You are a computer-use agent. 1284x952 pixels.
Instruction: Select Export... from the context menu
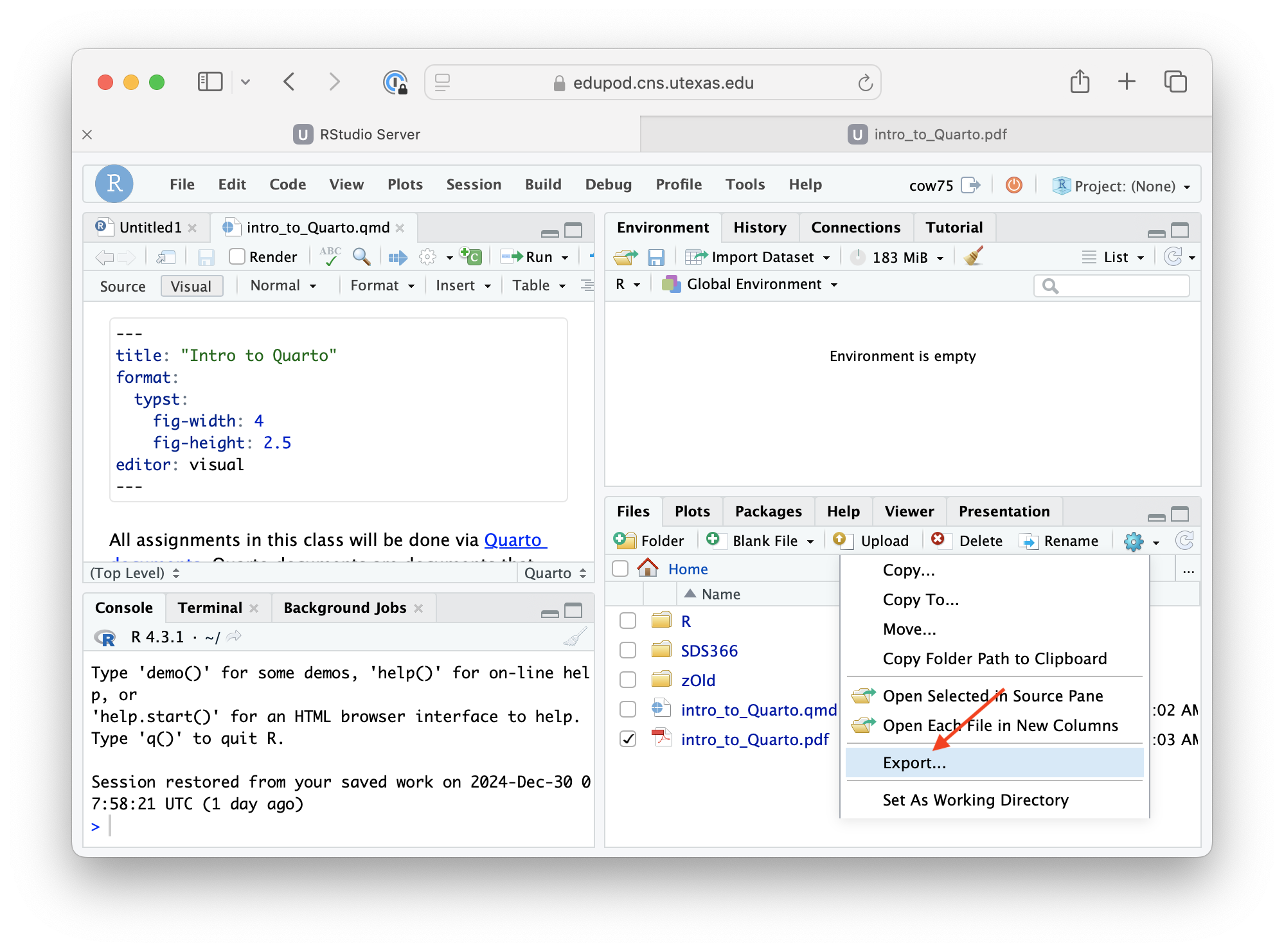(914, 762)
